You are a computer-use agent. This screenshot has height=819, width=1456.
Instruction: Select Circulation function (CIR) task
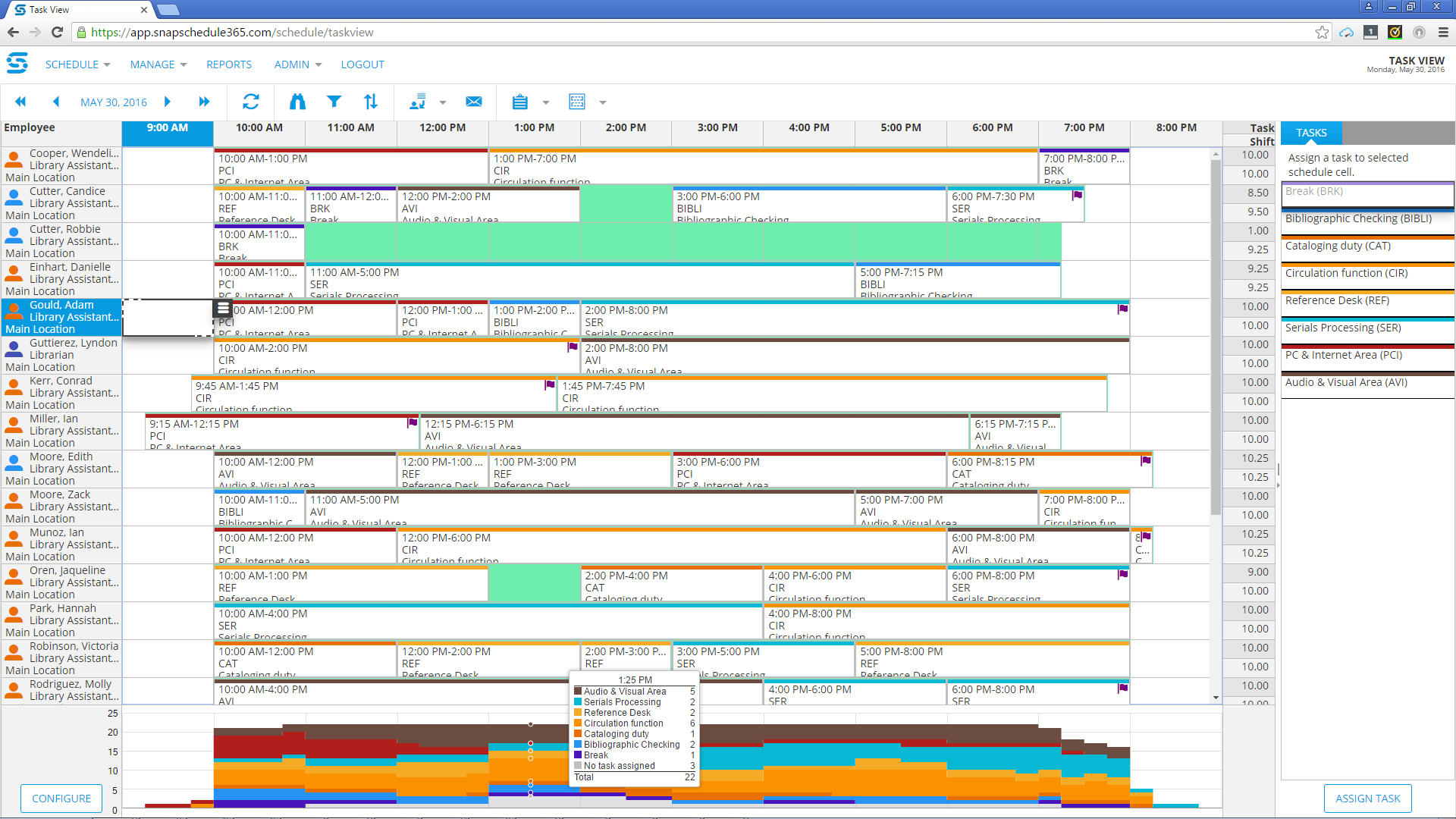[1346, 273]
